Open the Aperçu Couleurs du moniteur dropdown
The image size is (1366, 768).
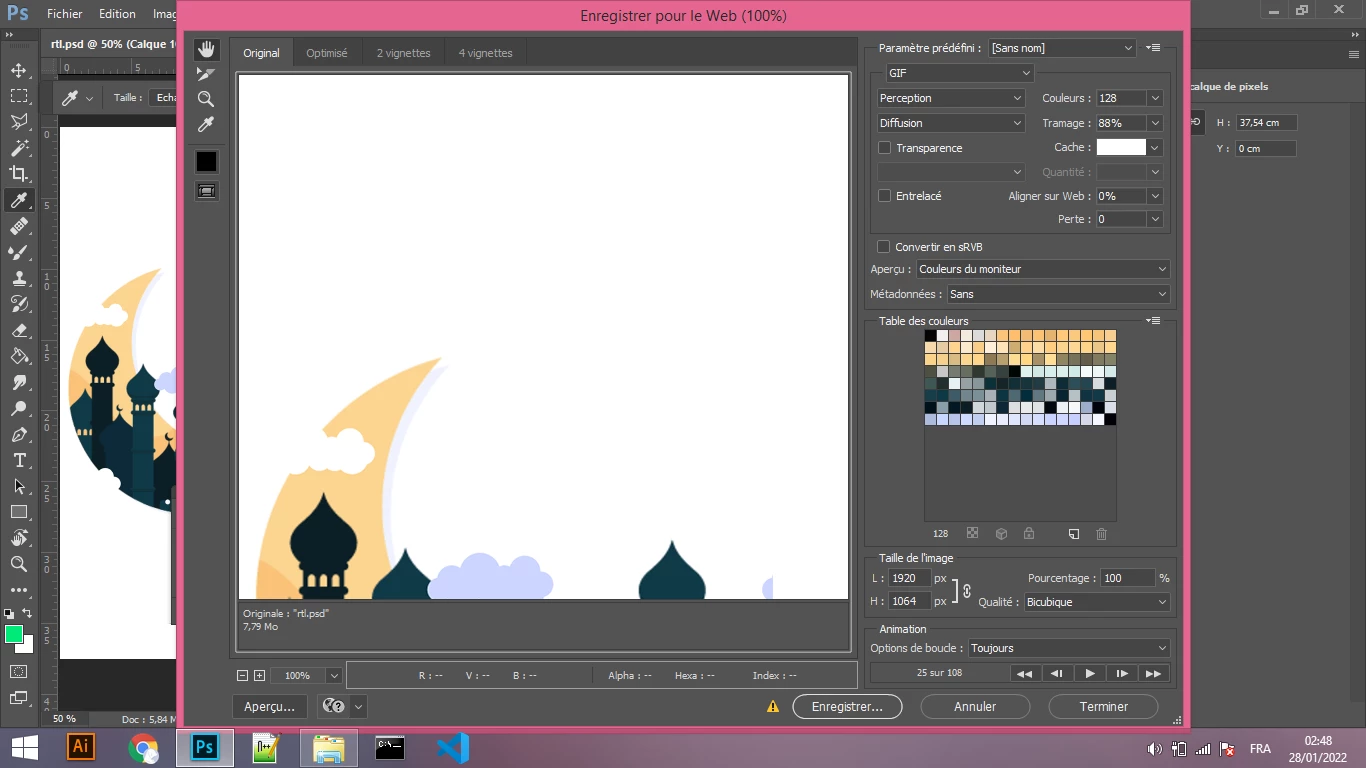coord(1043,269)
